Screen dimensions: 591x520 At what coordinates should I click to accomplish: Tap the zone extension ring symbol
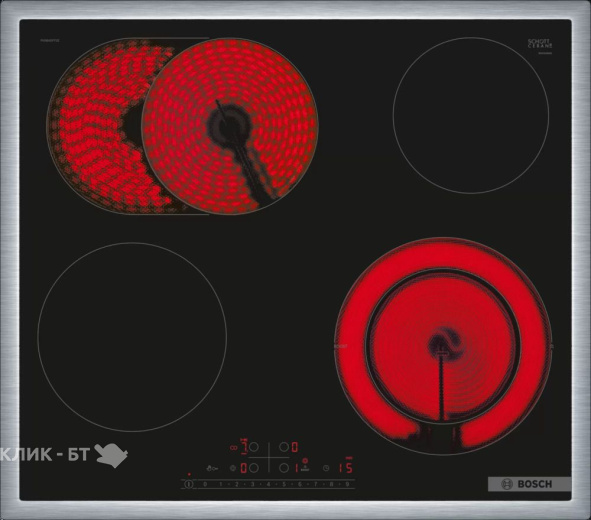click(x=233, y=468)
